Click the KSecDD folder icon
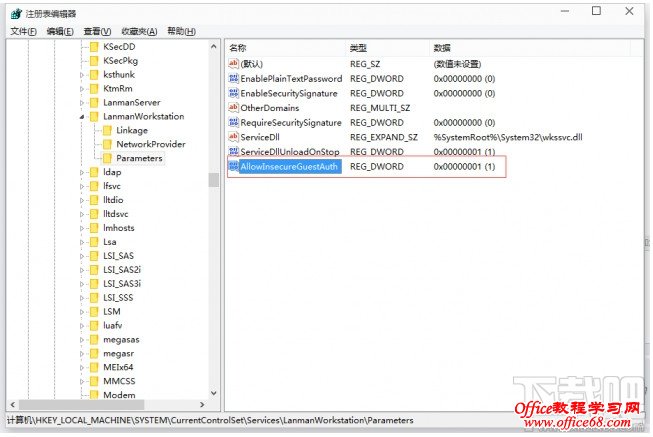Image resolution: width=653 pixels, height=437 pixels. 95,47
